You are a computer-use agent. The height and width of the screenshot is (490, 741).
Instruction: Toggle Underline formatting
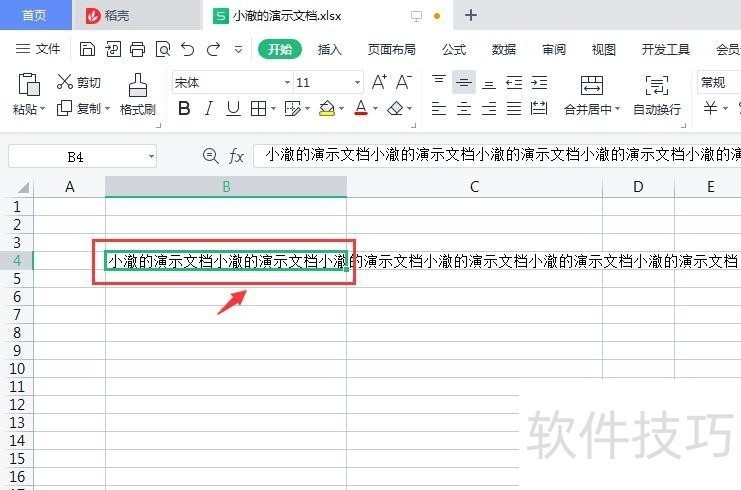[233, 109]
